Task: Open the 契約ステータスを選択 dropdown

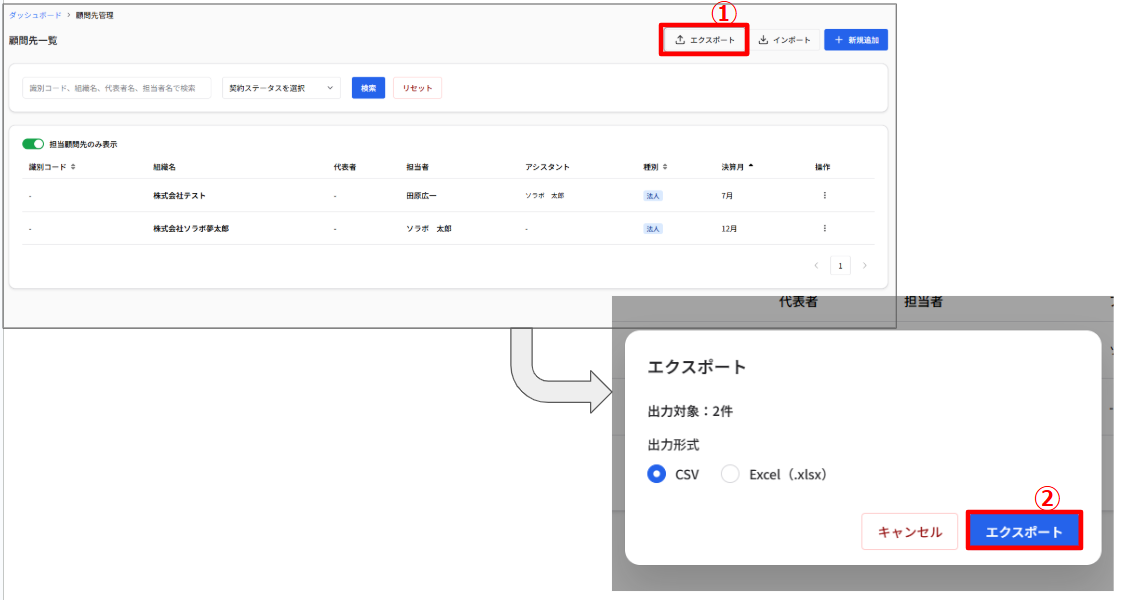Action: (x=281, y=88)
